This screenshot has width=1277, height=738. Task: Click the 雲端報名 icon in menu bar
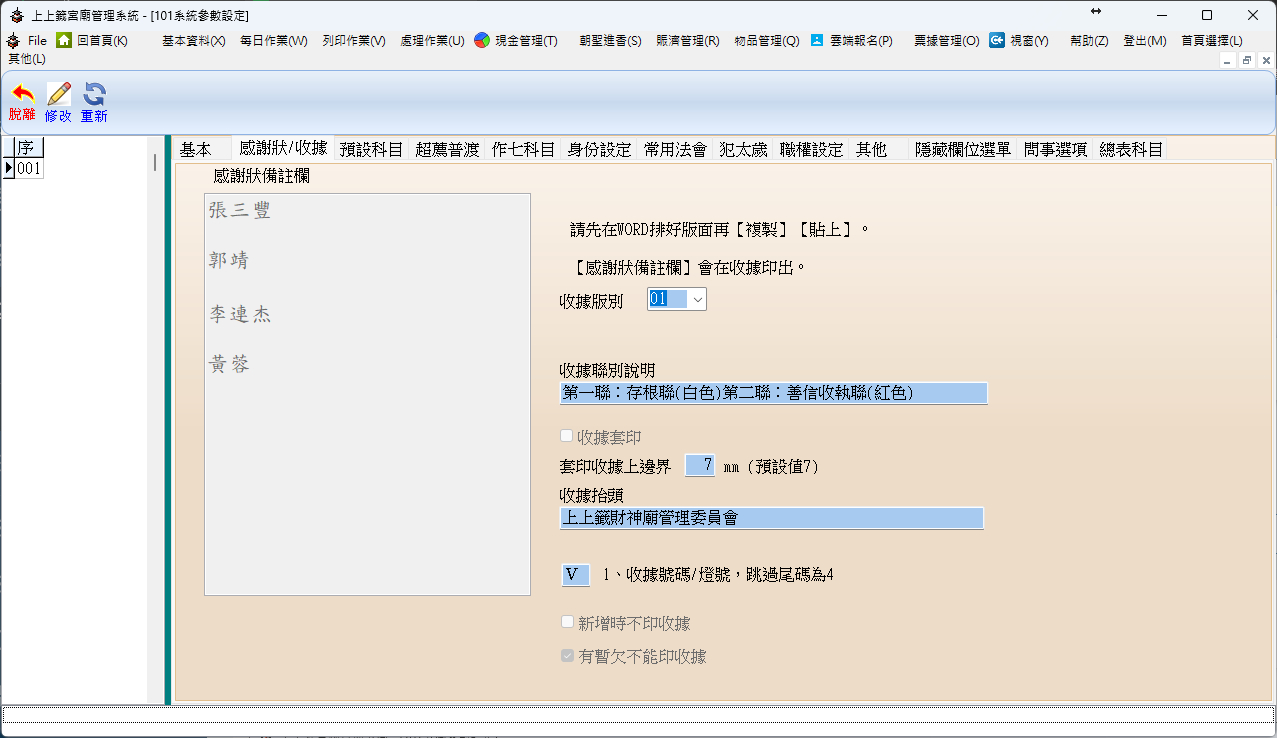[x=817, y=41]
